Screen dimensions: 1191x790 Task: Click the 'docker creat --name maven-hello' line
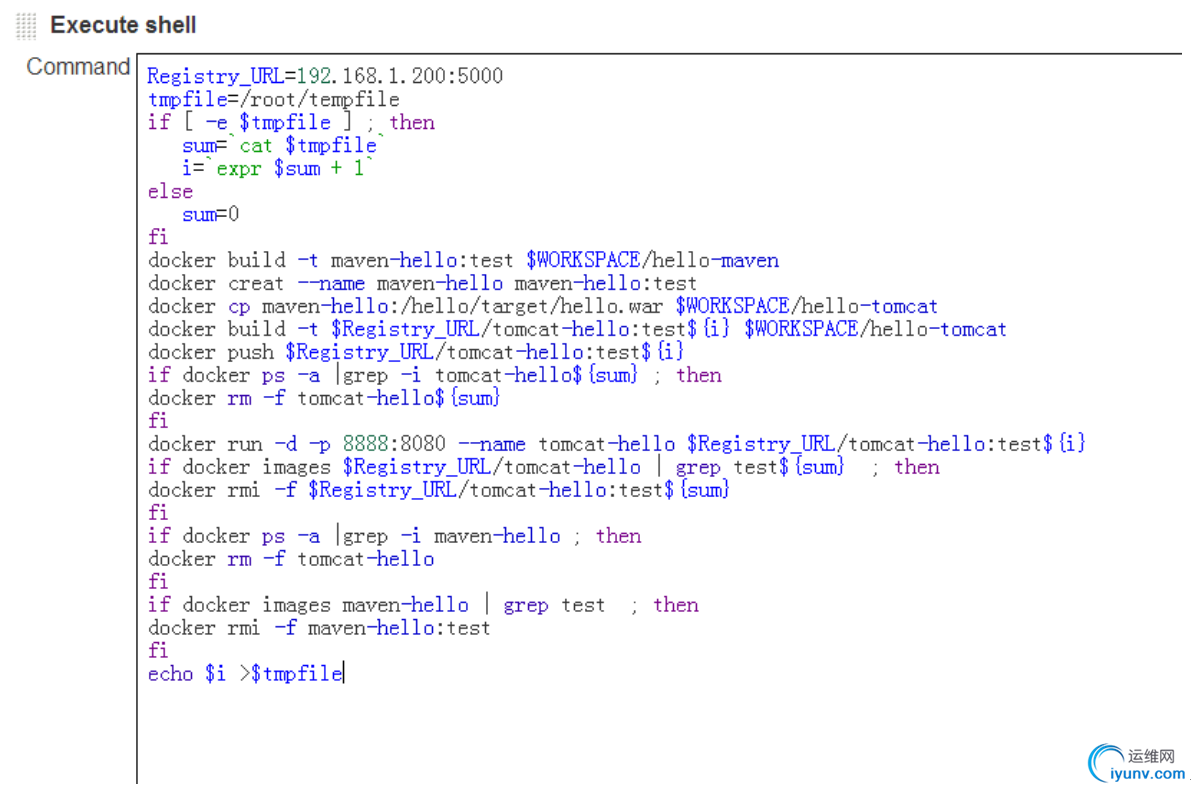pyautogui.click(x=422, y=283)
